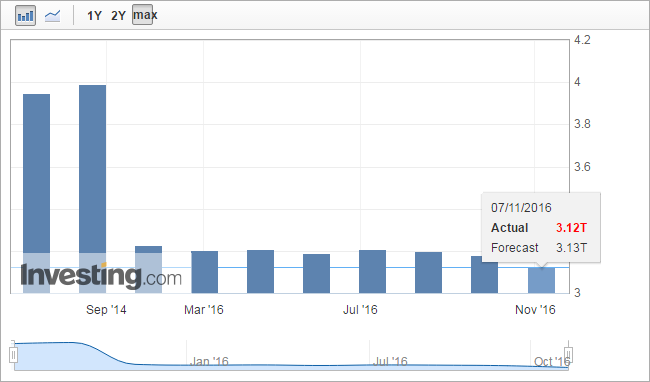Select the 1Y time range
Viewport: 650px width, 382px height.
point(94,16)
